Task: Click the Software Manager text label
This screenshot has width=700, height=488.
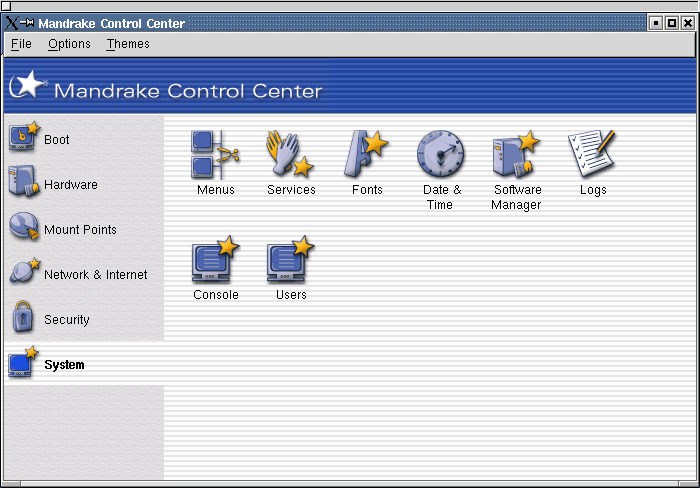Action: click(x=517, y=197)
